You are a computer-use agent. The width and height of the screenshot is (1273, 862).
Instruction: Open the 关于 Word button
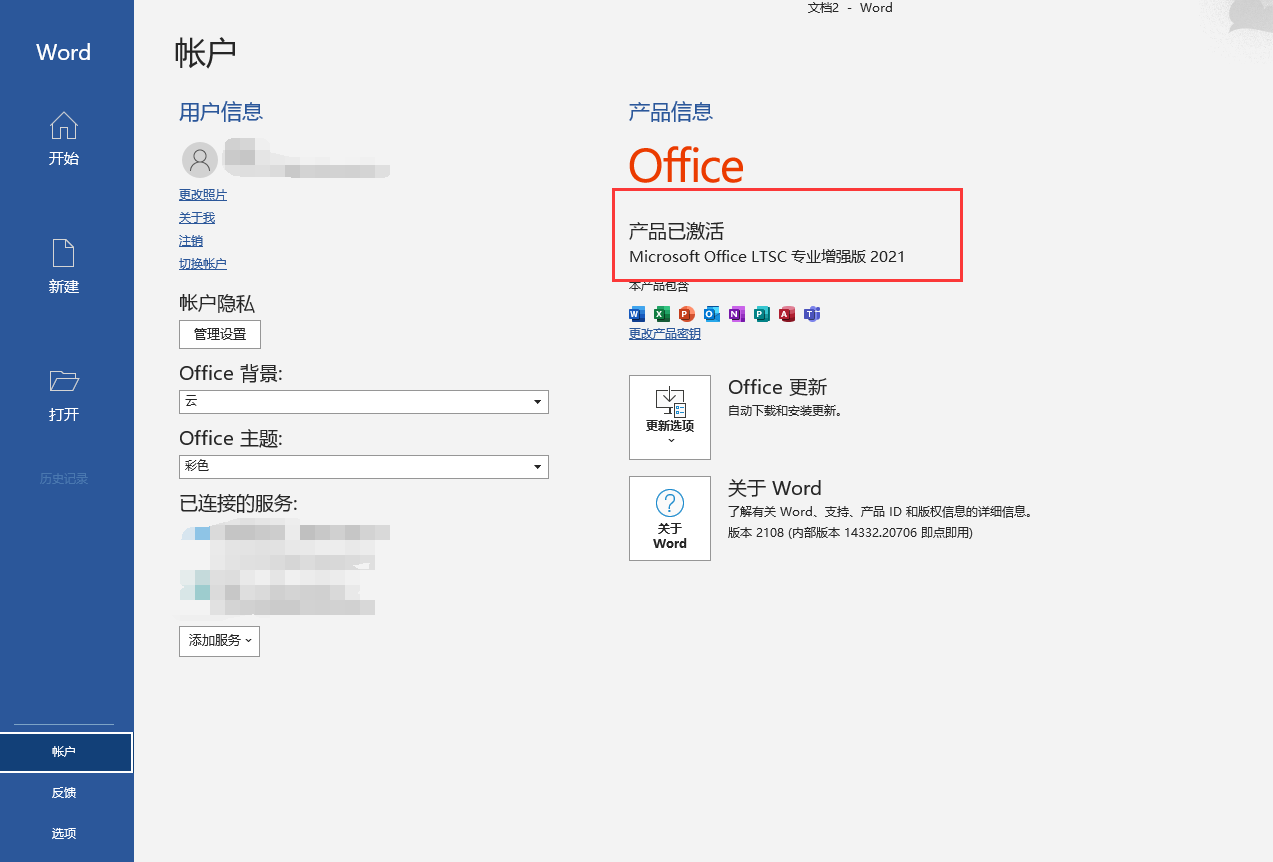[x=670, y=518]
